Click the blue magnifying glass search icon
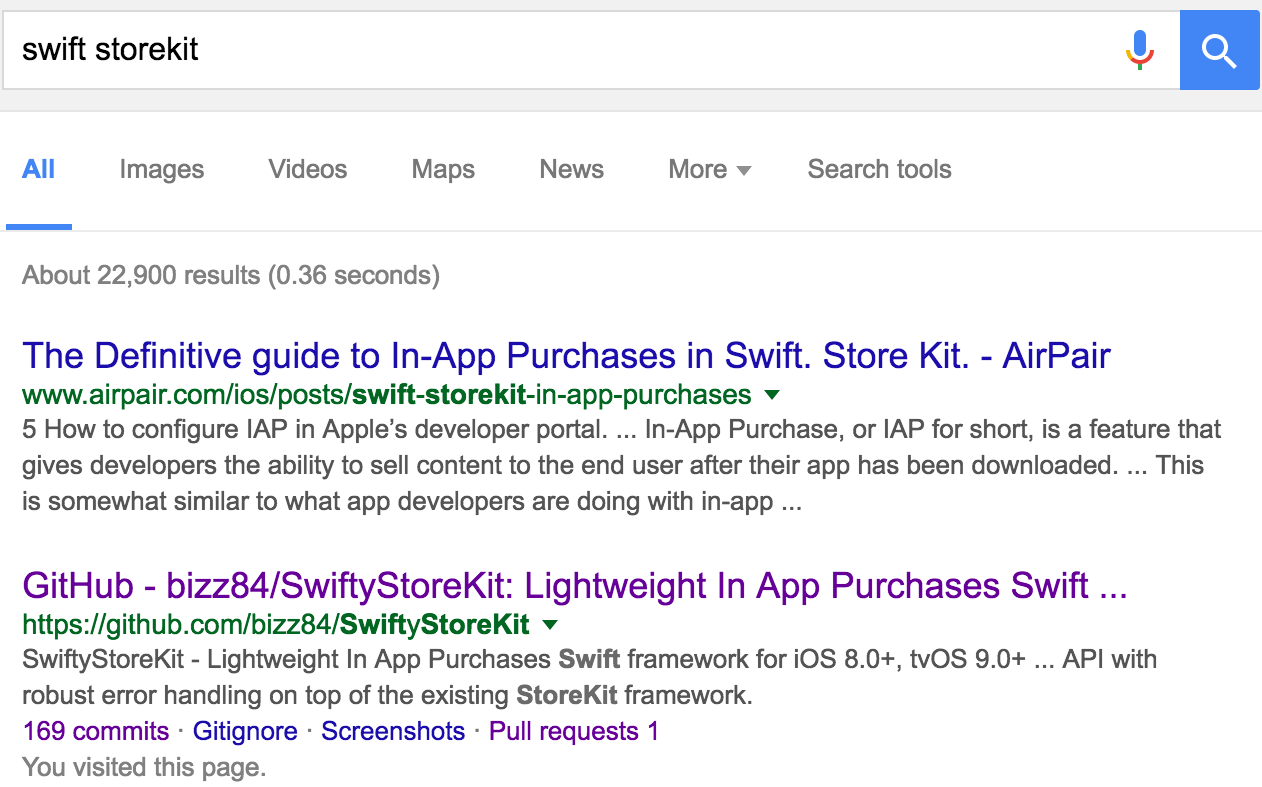1262x787 pixels. click(1220, 50)
